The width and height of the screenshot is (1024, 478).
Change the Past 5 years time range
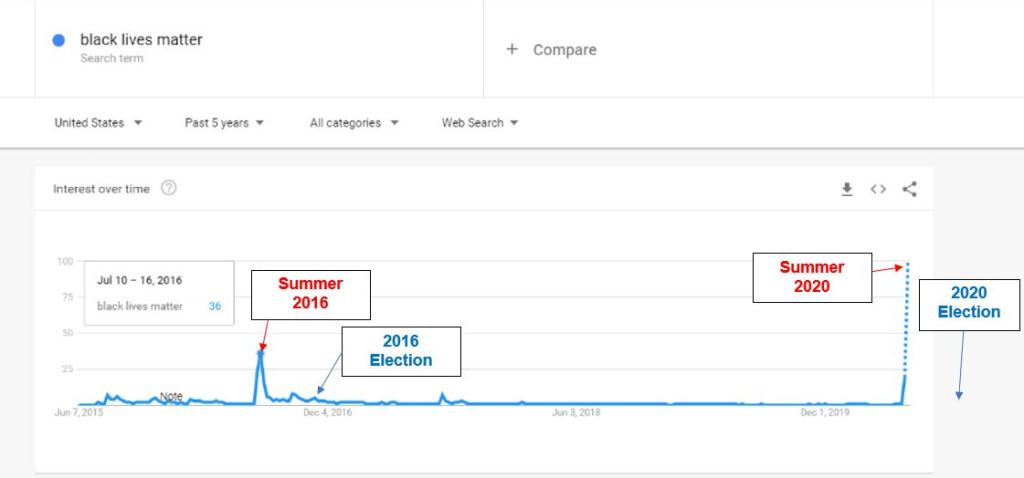coord(224,123)
